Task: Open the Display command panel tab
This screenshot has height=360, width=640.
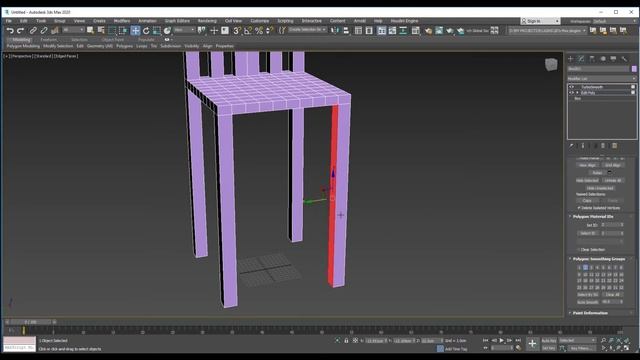Action: pyautogui.click(x=613, y=59)
